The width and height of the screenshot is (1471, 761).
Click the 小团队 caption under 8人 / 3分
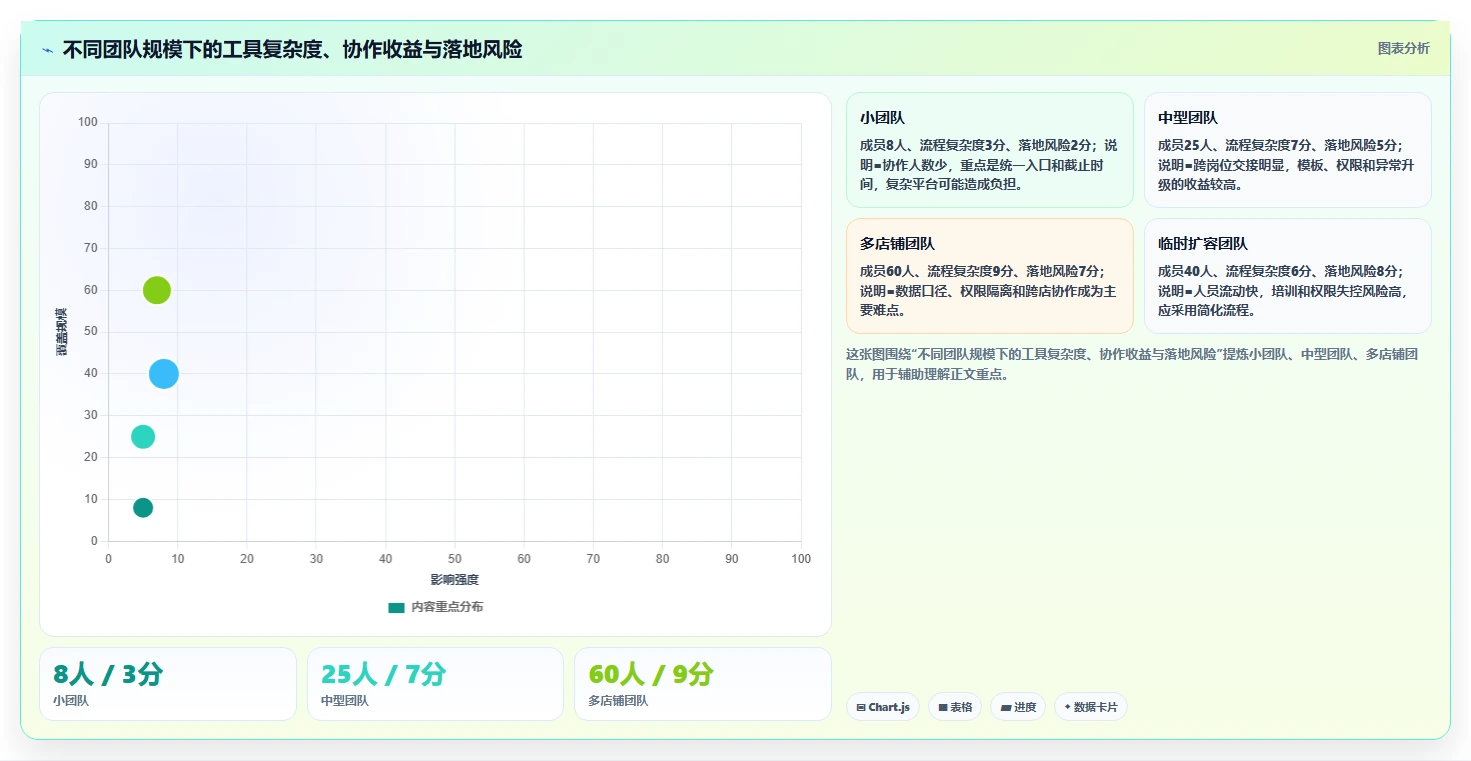(x=71, y=701)
